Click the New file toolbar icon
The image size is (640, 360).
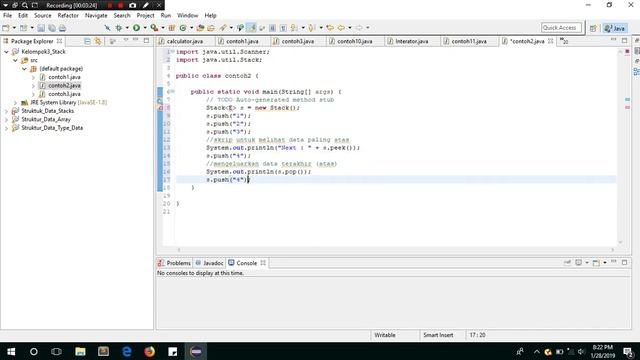click(6, 28)
